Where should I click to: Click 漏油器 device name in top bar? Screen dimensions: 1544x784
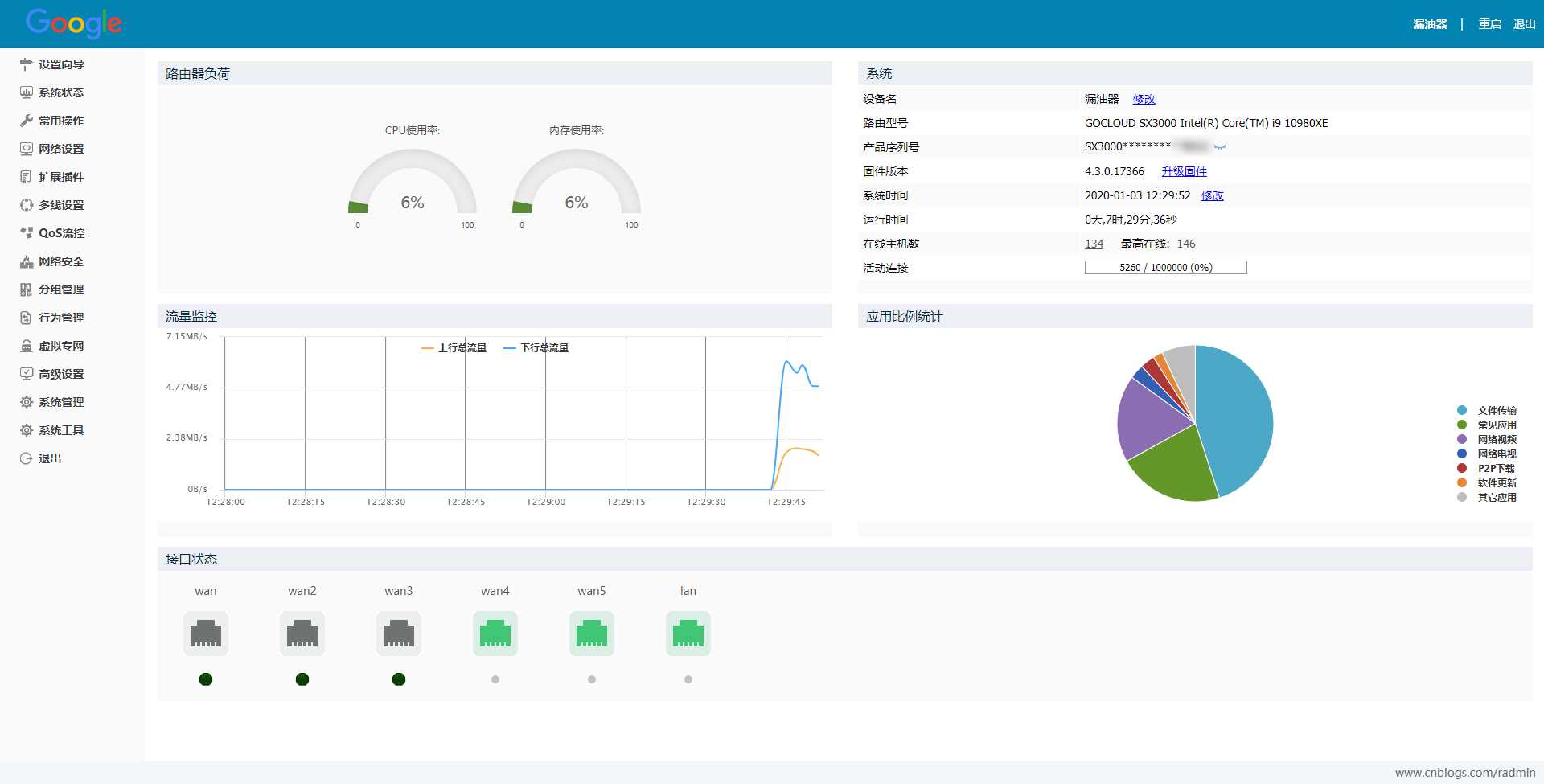(1430, 24)
